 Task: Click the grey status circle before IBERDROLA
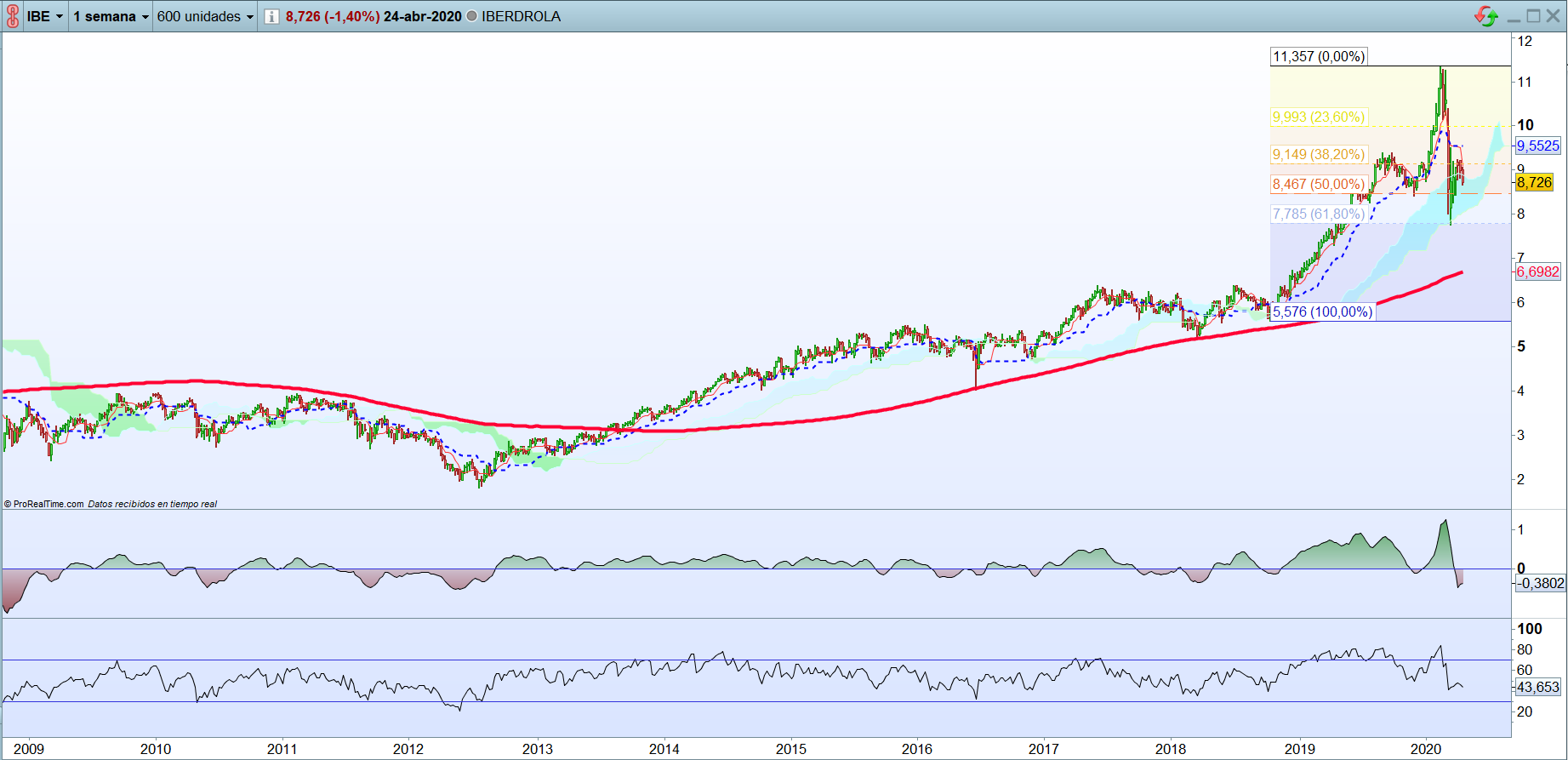(471, 17)
